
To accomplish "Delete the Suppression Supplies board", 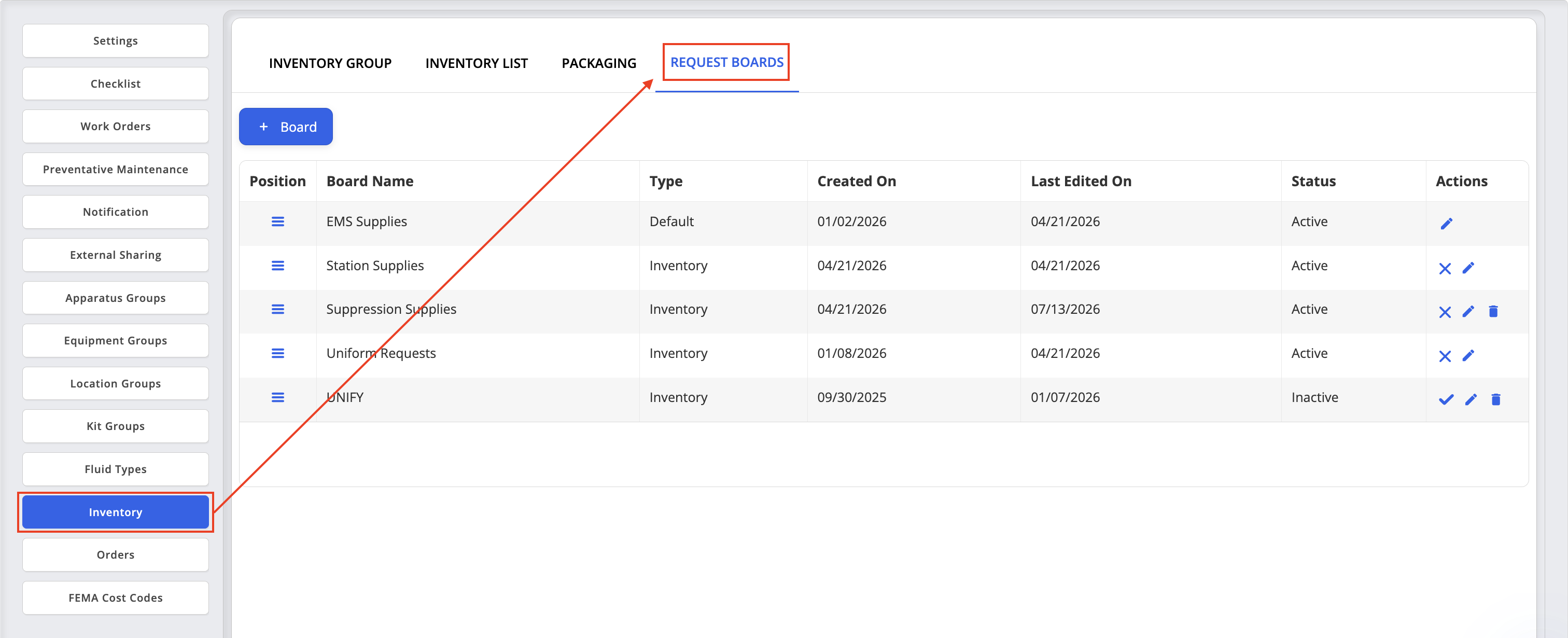I will coord(1493,311).
